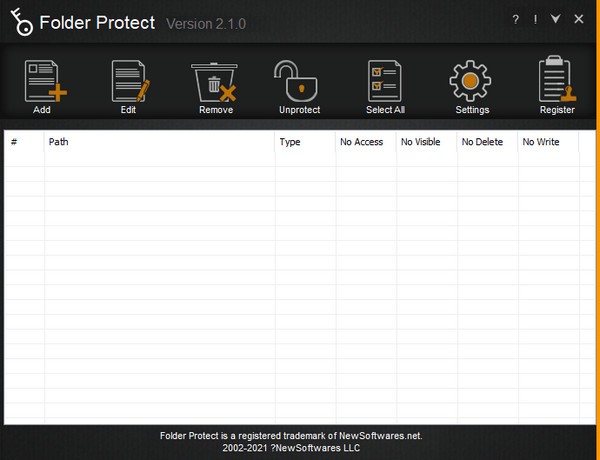The height and width of the screenshot is (460, 600).
Task: Sort by the Type column header
Action: coord(305,142)
